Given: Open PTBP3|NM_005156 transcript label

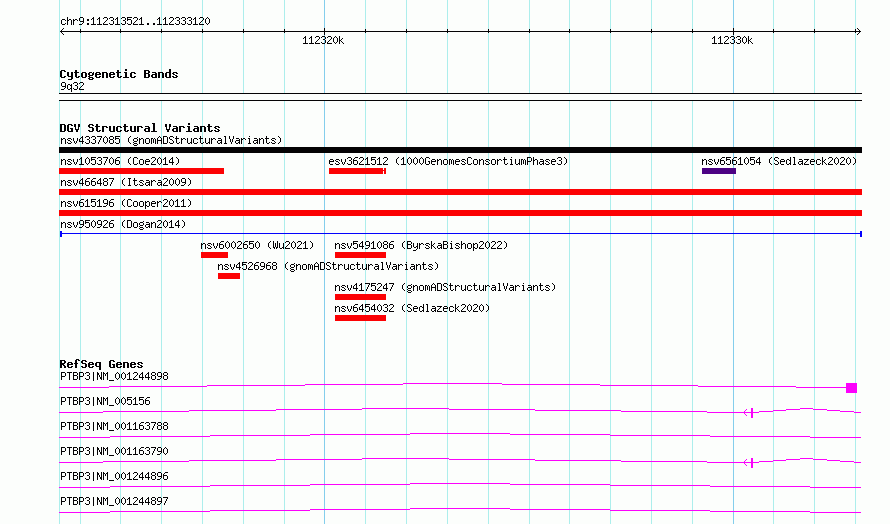Looking at the screenshot, I should coord(105,401).
